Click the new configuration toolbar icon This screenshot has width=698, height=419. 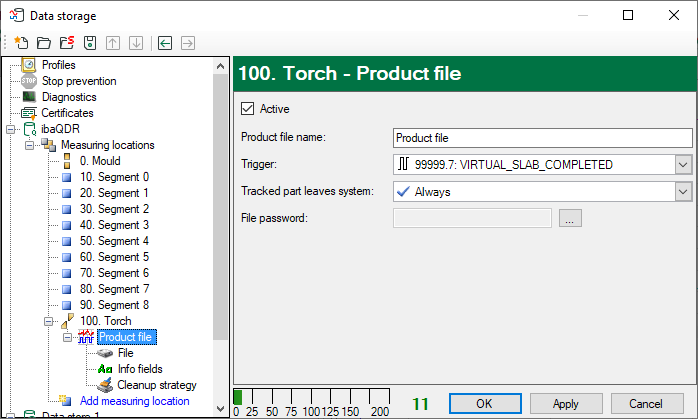[x=21, y=43]
